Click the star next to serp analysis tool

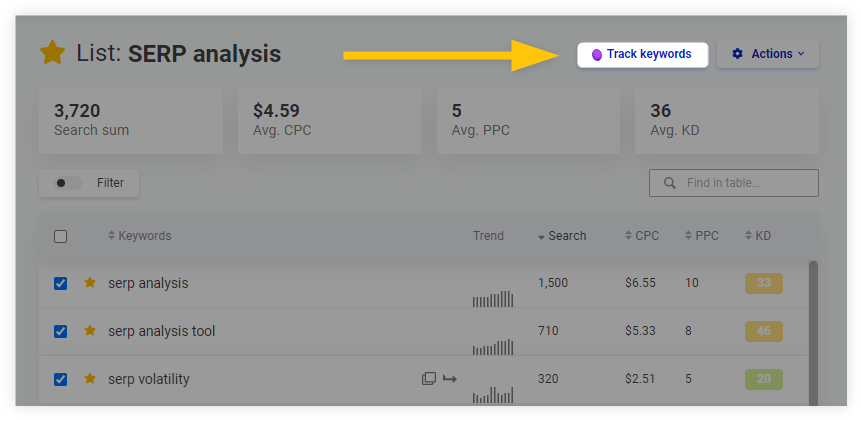(x=89, y=331)
